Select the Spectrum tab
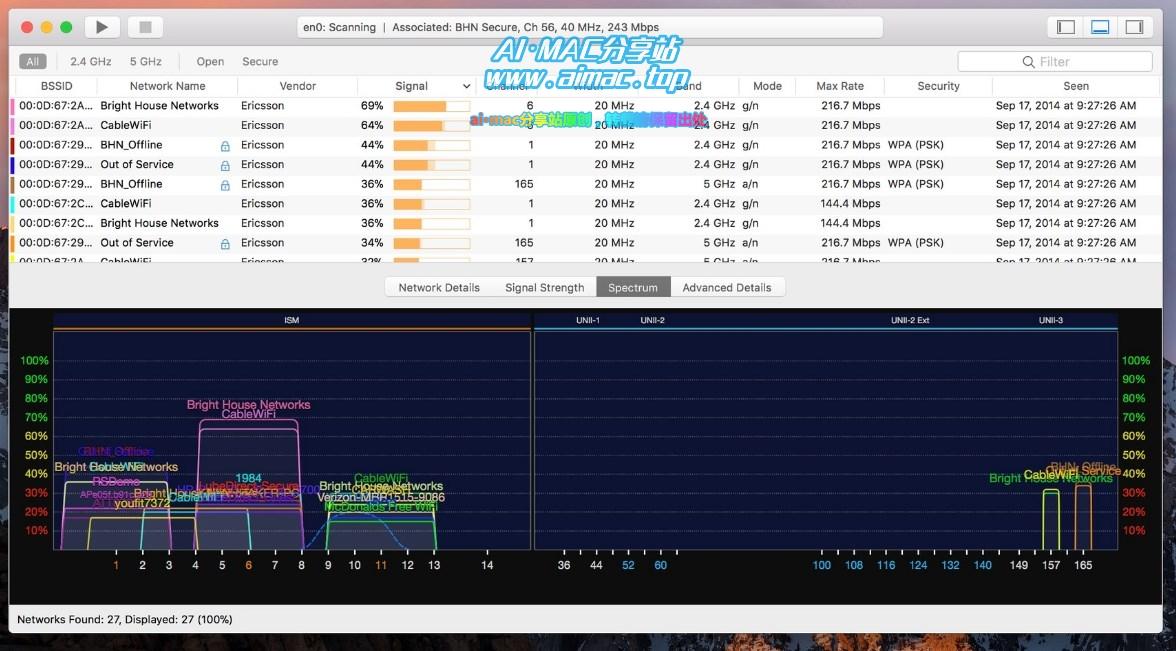 633,287
